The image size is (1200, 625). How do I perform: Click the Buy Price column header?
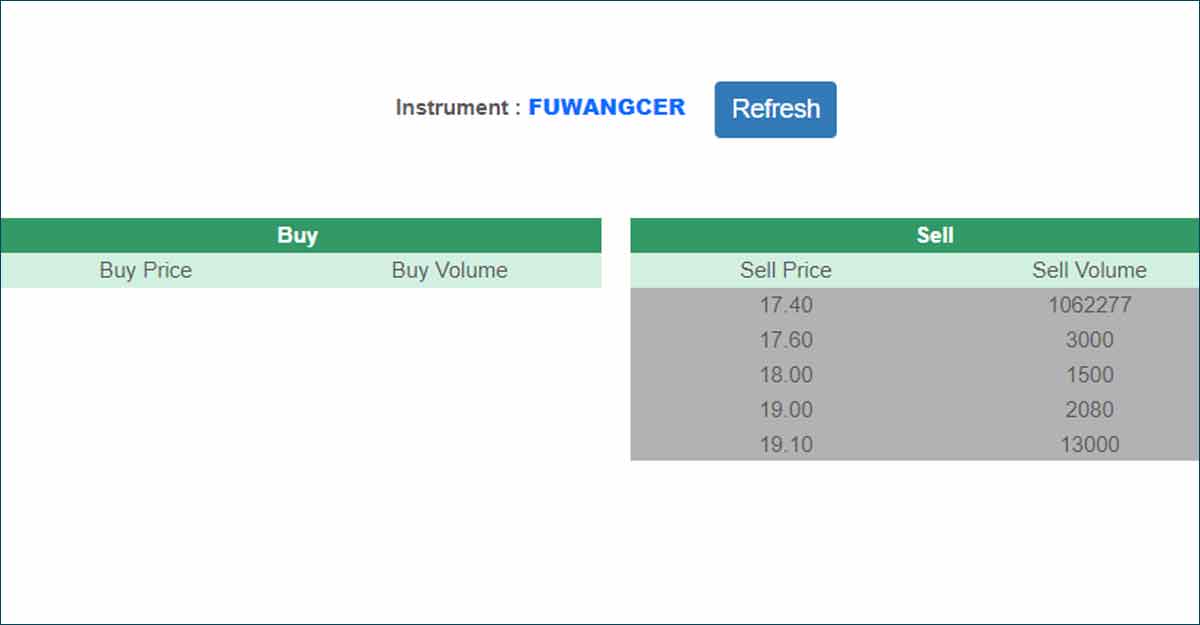[x=145, y=270]
